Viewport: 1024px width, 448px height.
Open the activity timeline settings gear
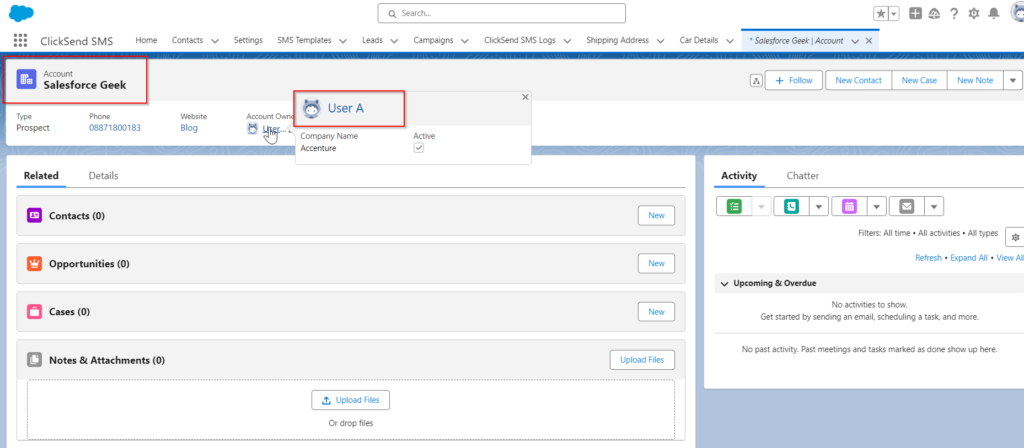pyautogui.click(x=1015, y=238)
